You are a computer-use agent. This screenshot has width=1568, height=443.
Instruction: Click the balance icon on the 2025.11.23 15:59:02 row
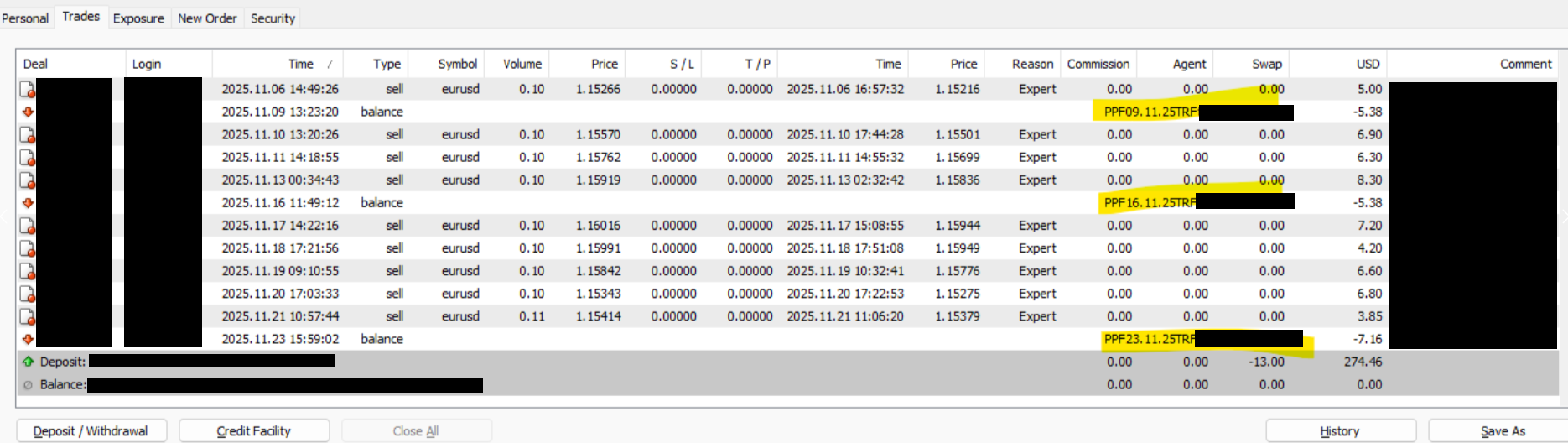pos(28,339)
